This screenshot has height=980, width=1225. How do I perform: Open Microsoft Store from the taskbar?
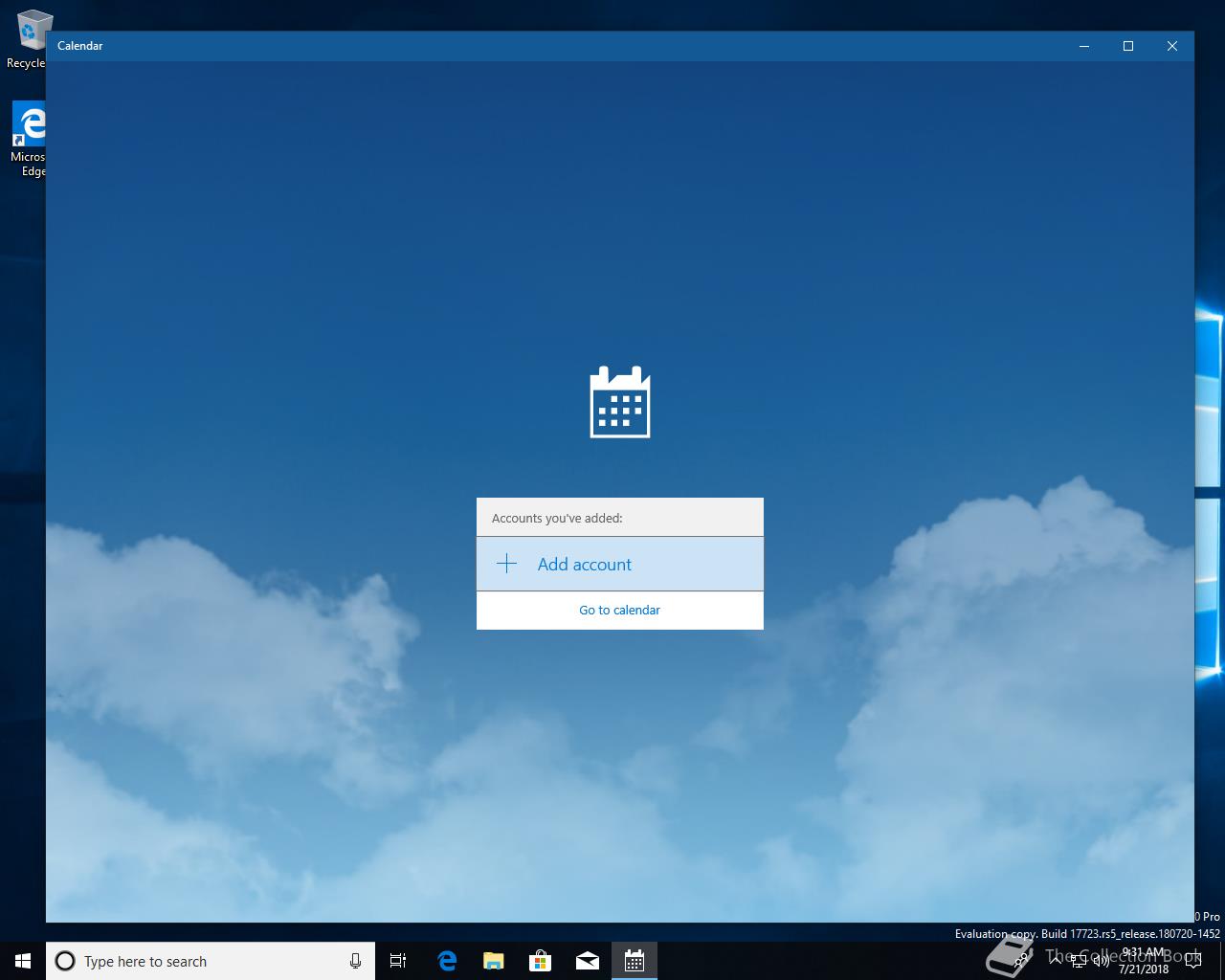(x=540, y=961)
